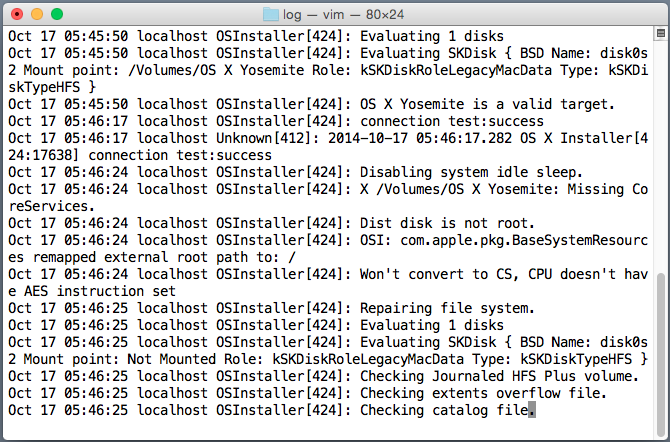Click 'Dist disk is not root.' line
The width and height of the screenshot is (670, 442).
coord(271,223)
